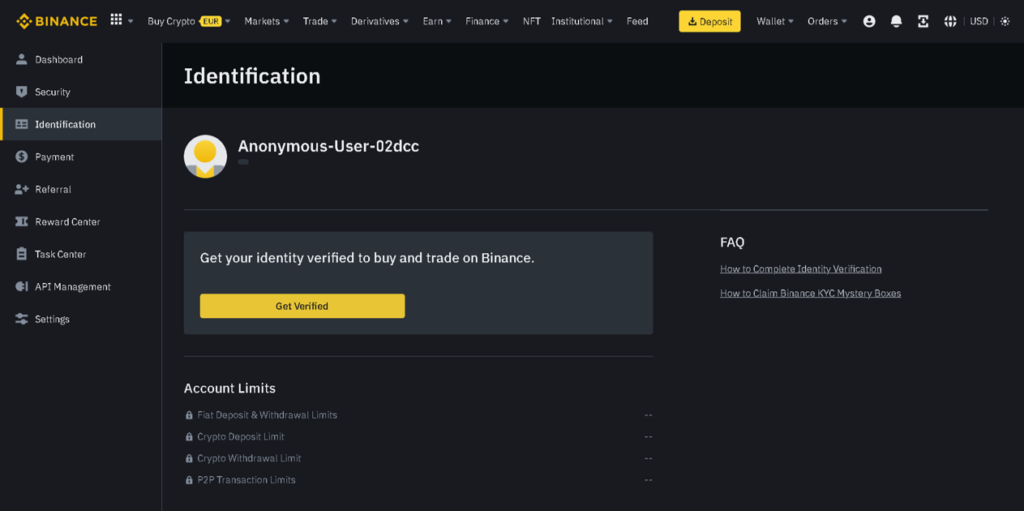
Task: Click the Referral add-person icon in sidebar
Action: [22, 190]
